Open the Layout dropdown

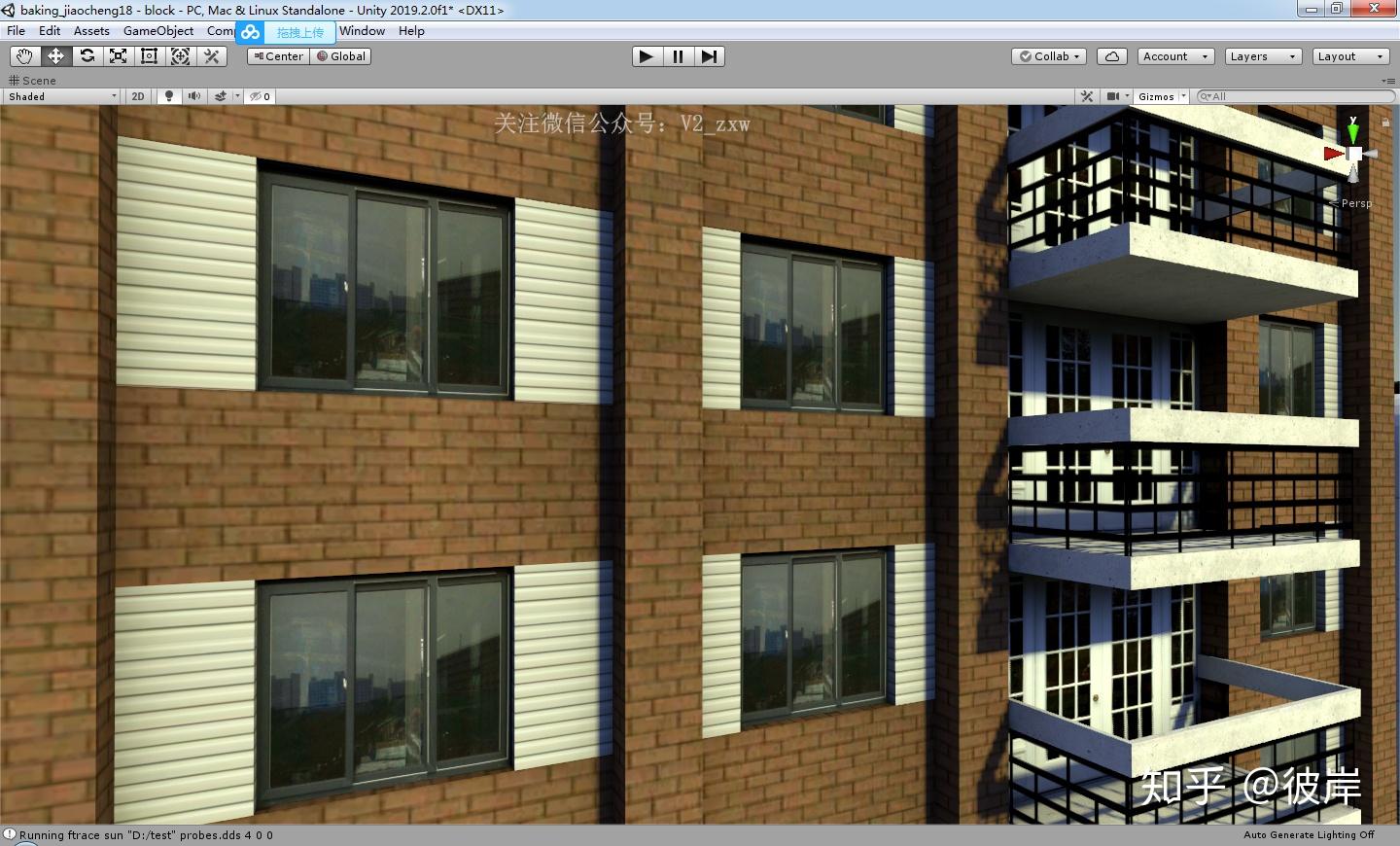[x=1350, y=56]
